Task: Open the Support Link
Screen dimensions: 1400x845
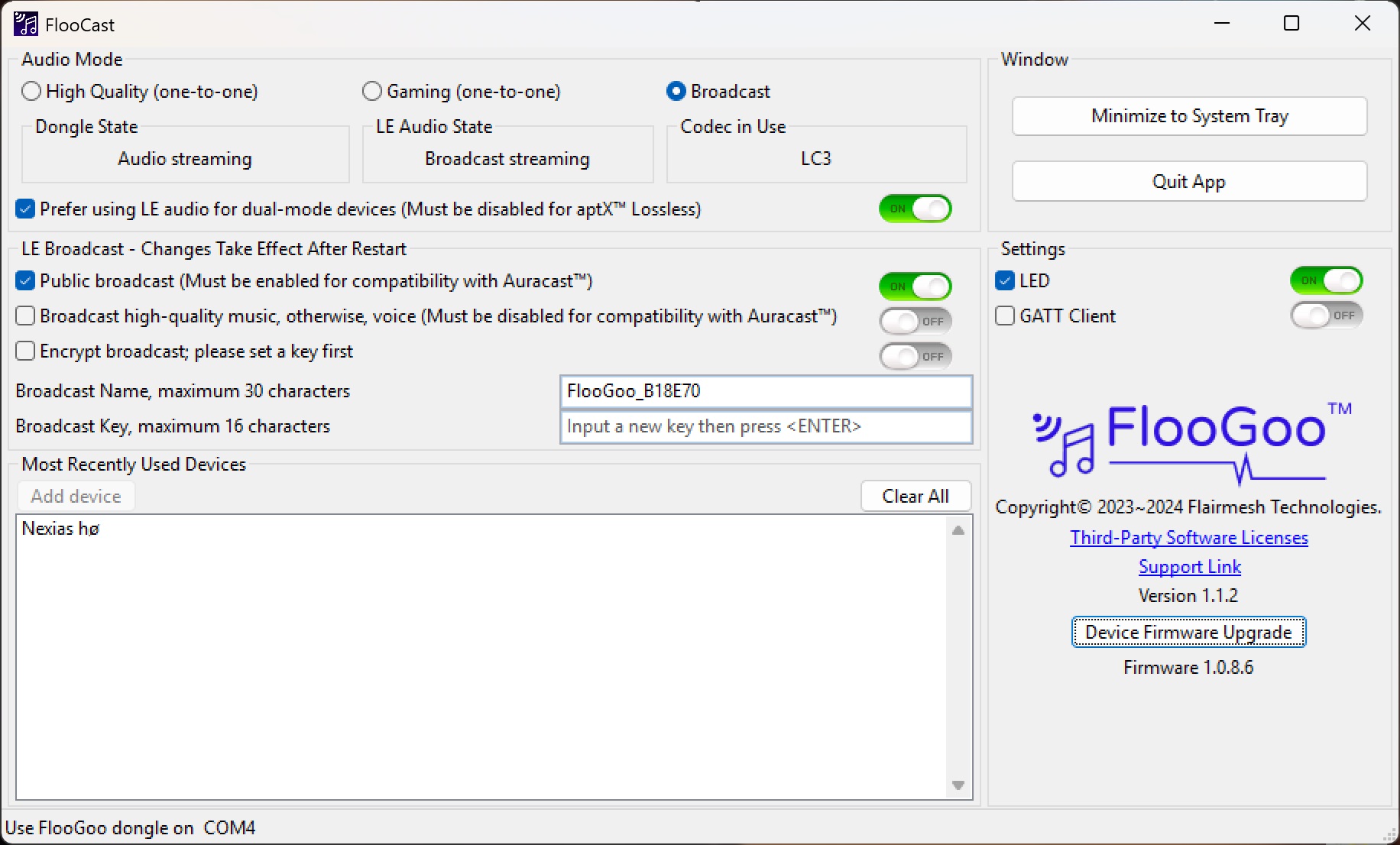Action: (x=1189, y=567)
